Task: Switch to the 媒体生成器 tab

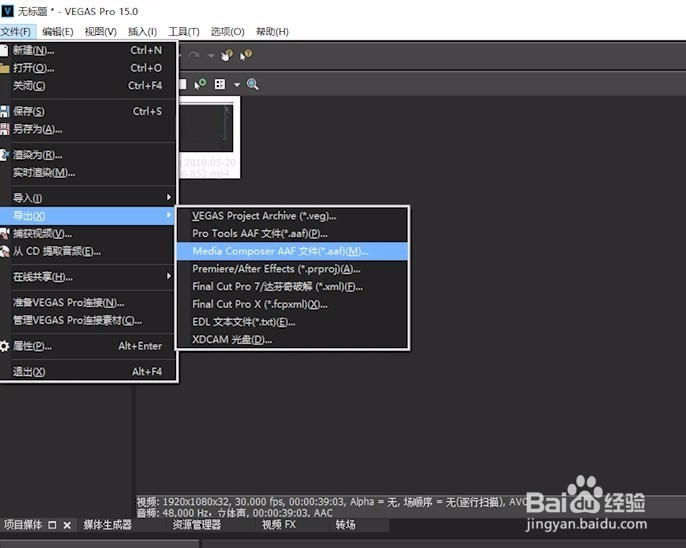Action: coord(108,524)
